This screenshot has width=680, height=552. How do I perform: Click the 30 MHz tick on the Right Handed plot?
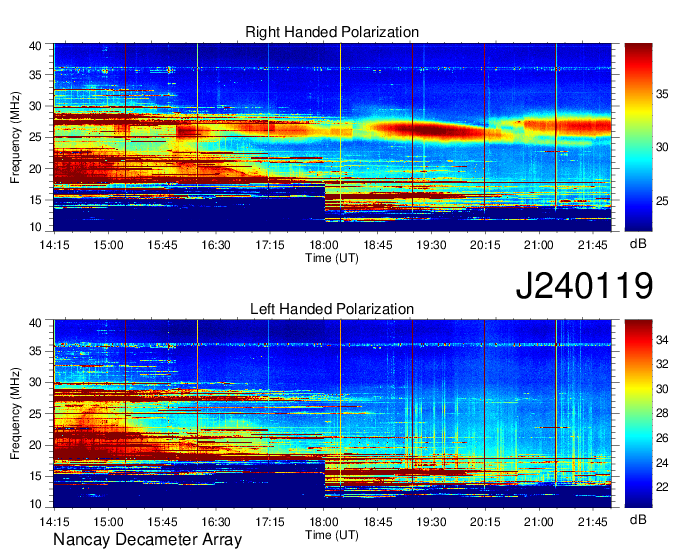tap(35, 106)
